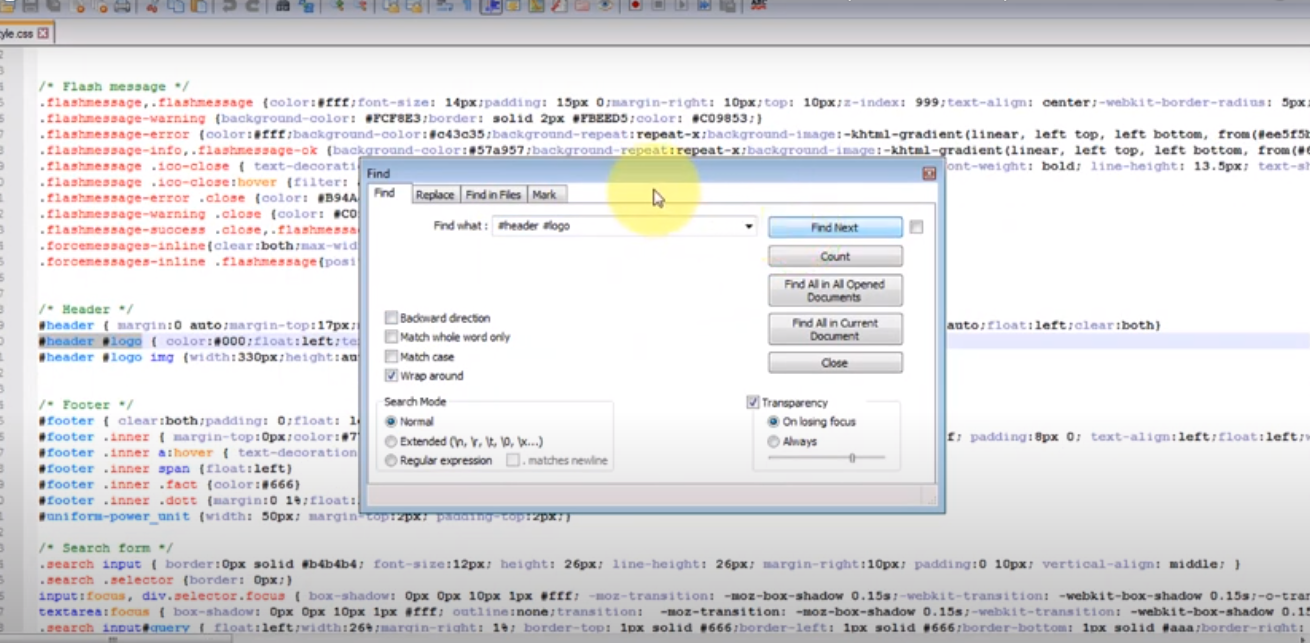Uncheck the Wrap around option

tap(391, 376)
